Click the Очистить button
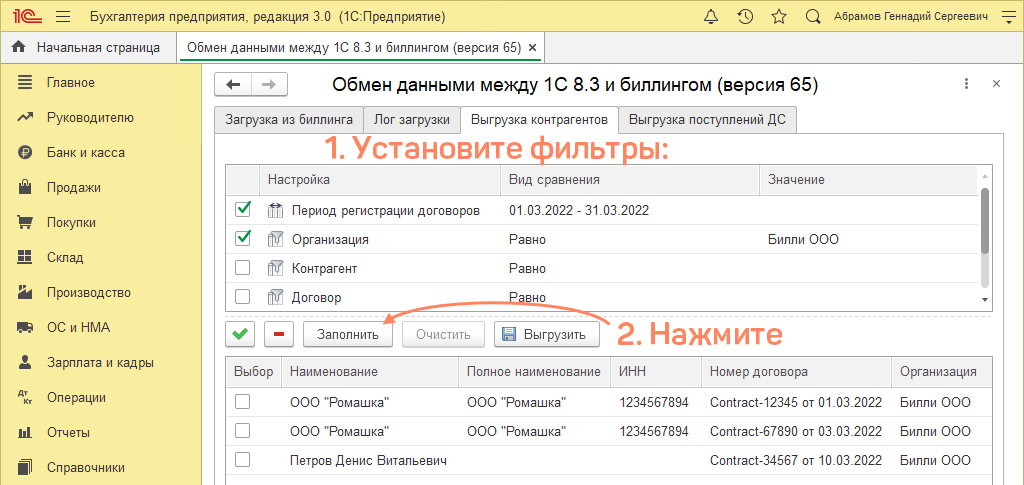The width and height of the screenshot is (1024, 485). click(443, 334)
